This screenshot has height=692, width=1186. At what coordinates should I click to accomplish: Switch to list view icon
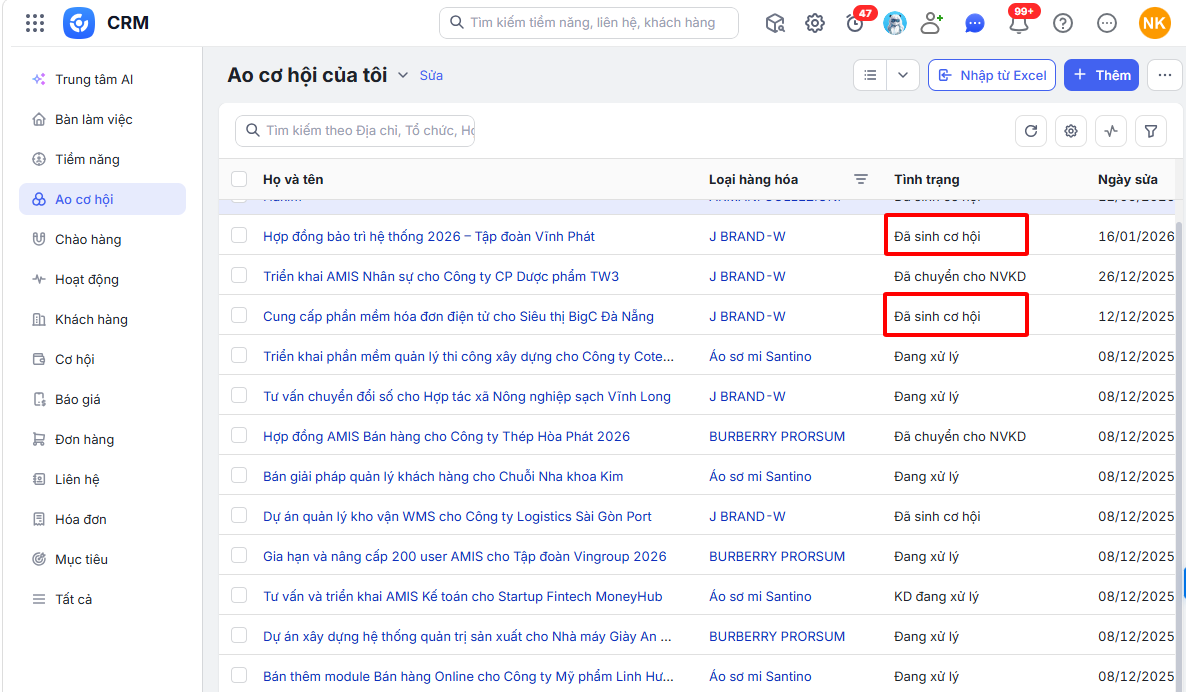(871, 75)
